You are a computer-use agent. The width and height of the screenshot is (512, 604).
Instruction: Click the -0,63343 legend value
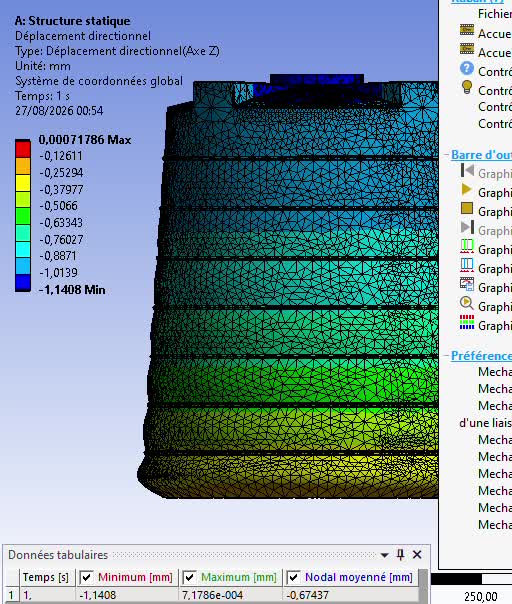tap(61, 223)
